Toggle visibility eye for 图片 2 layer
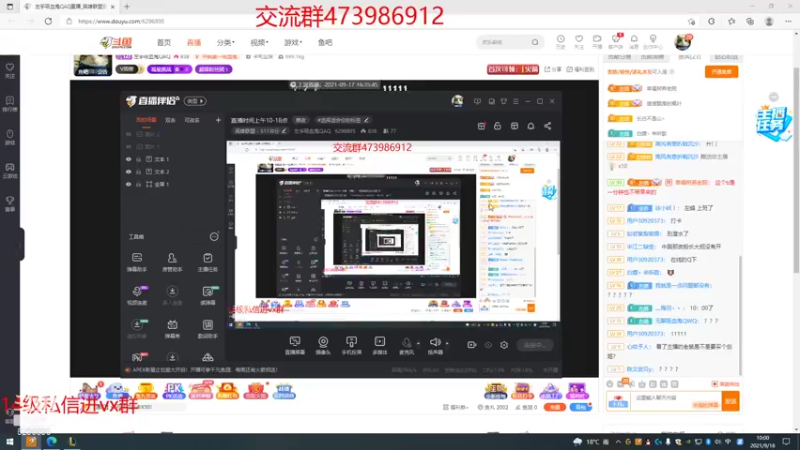 129,134
